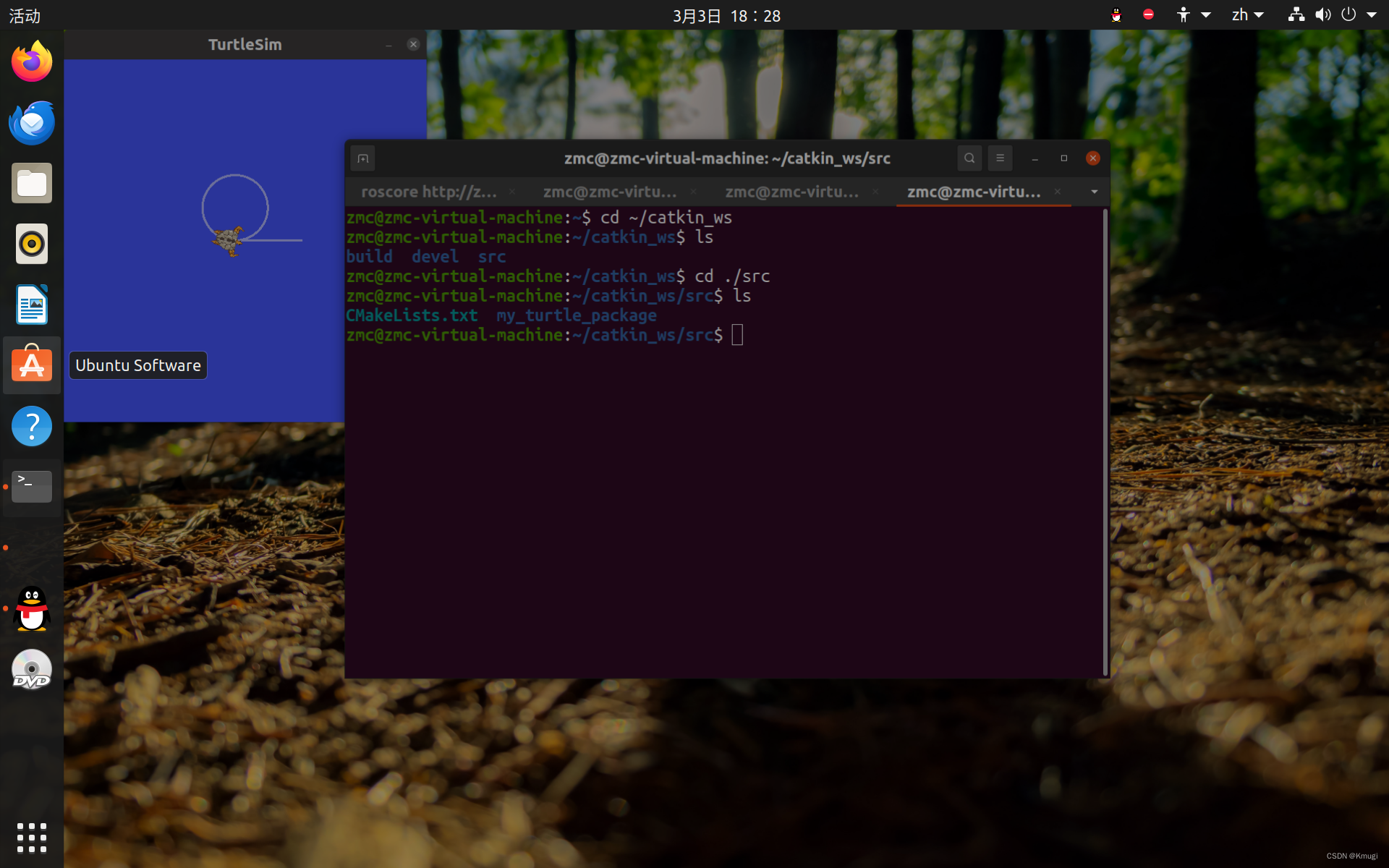Close the roscore terminal tab
This screenshot has height=868, width=1389.
point(512,192)
